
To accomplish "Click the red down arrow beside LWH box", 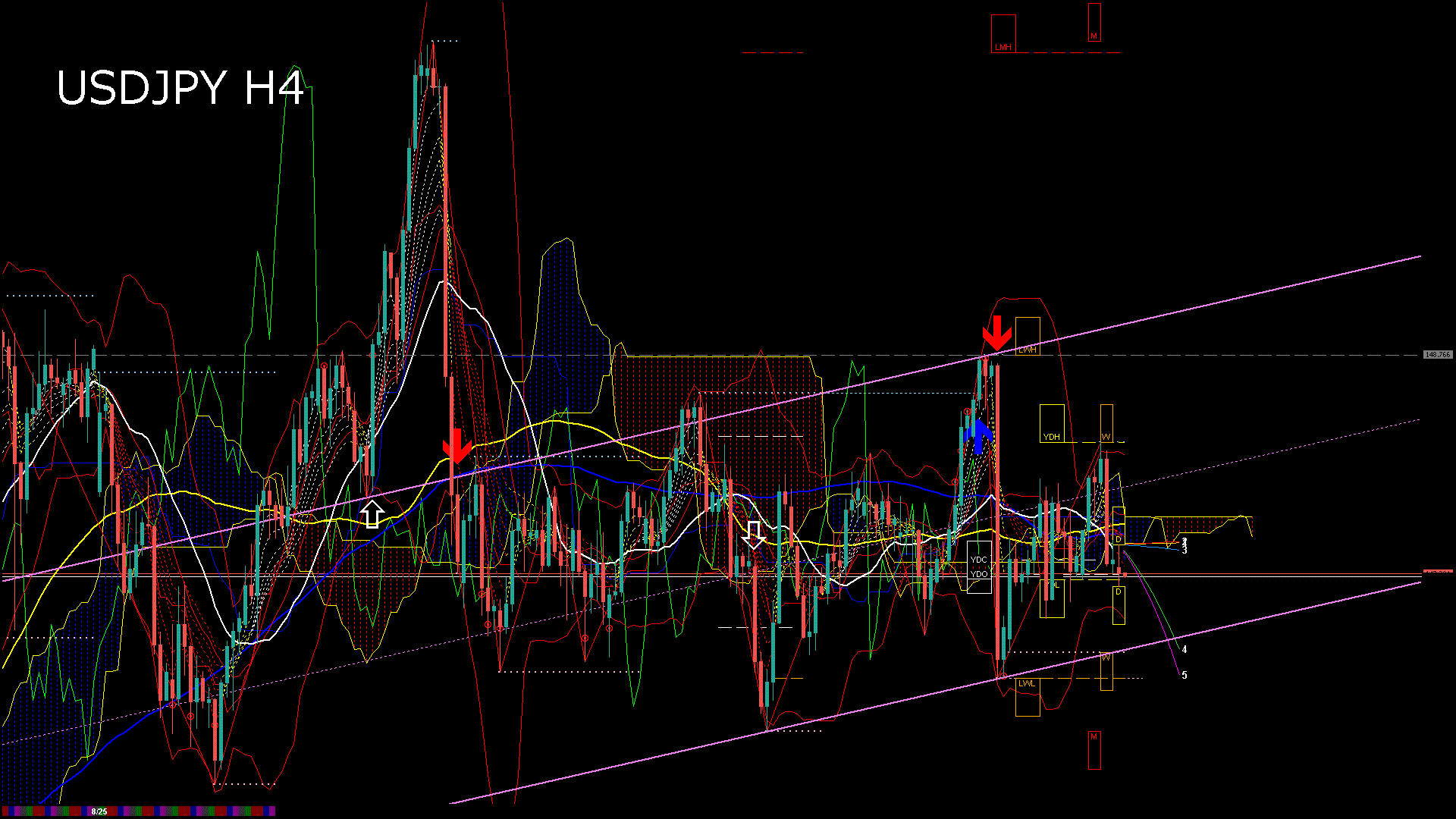I will point(996,333).
